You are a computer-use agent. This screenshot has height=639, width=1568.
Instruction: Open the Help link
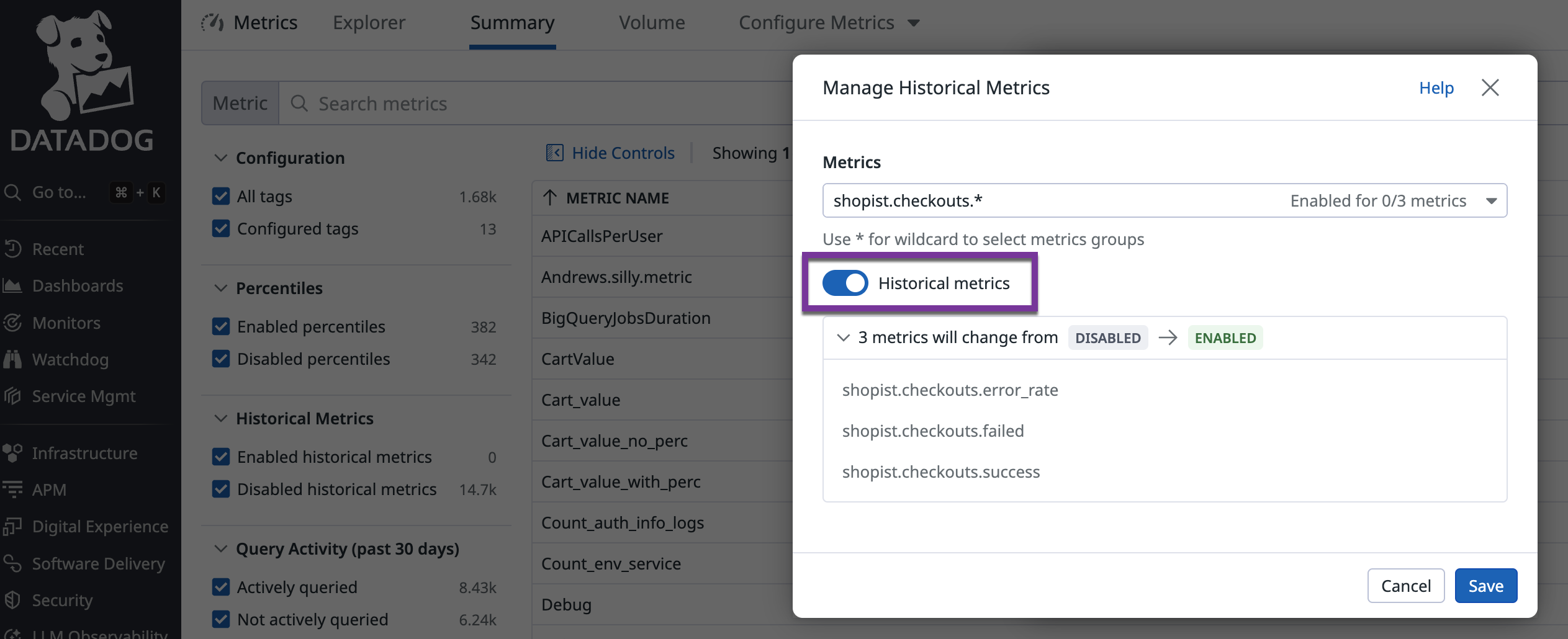1436,87
